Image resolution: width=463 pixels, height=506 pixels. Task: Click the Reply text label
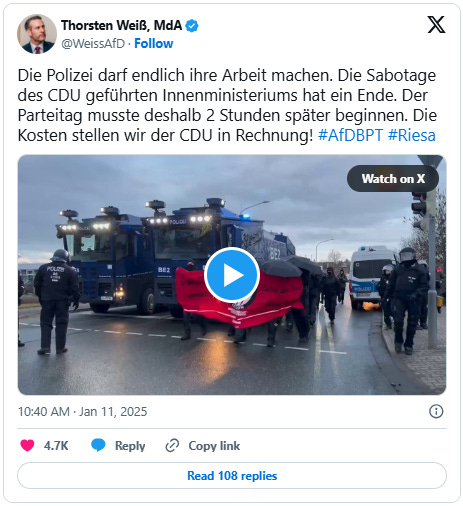tap(130, 446)
